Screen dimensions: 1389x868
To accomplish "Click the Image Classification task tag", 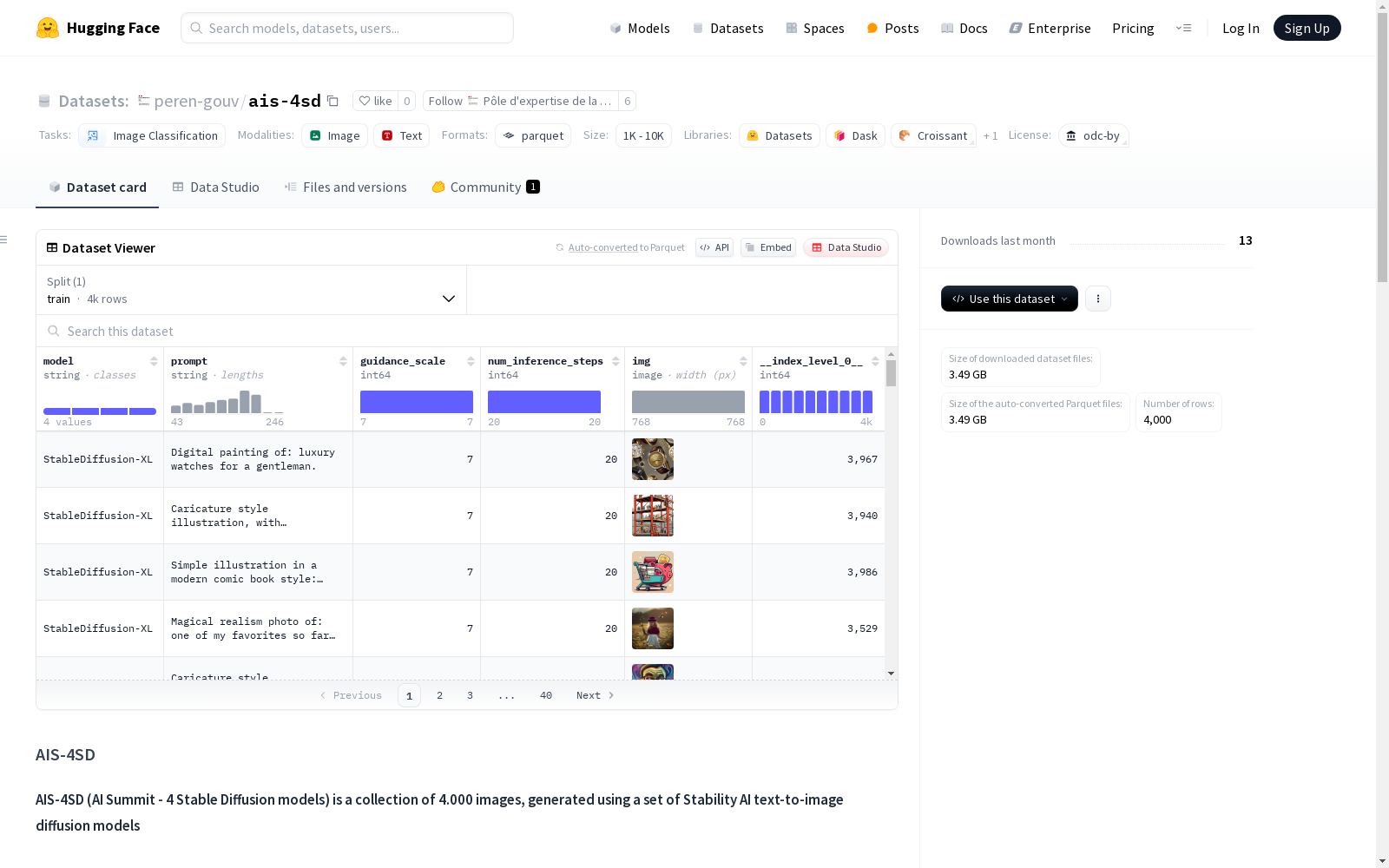I will tap(152, 135).
